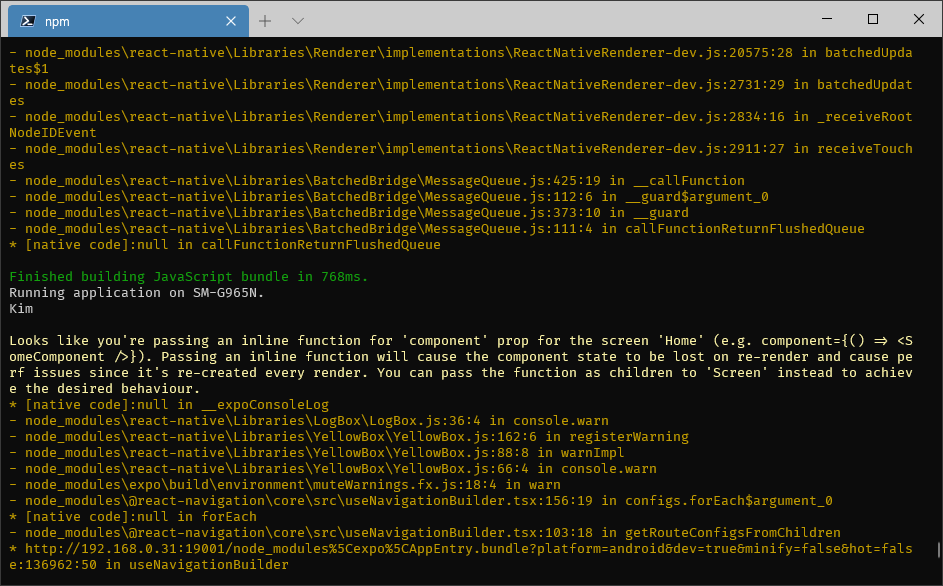This screenshot has height=586, width=943.
Task: Click 'MessageQueue.js:111:4 in callFunctionReturnFlushedQueue' line
Action: 437,229
